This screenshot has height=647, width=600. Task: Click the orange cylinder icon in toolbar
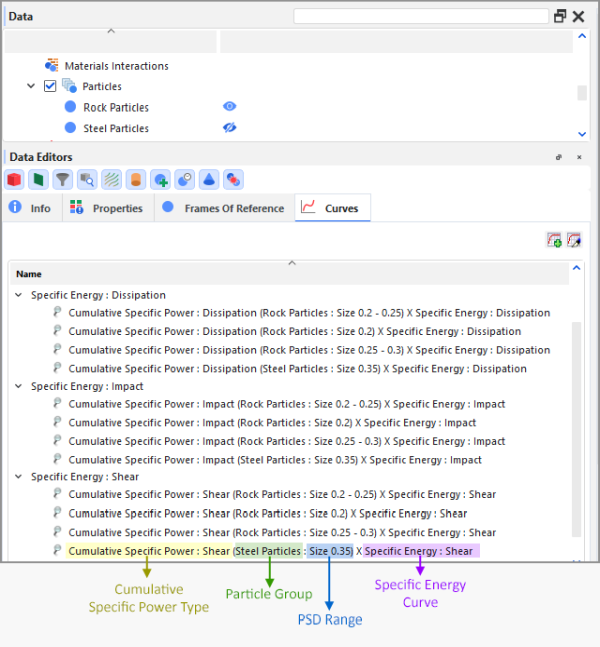(x=135, y=180)
